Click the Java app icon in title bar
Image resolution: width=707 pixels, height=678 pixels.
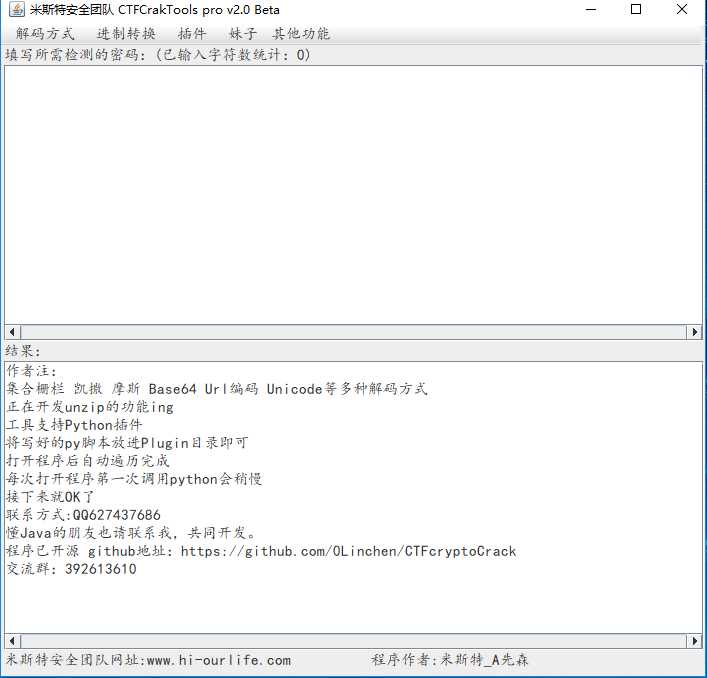[16, 9]
